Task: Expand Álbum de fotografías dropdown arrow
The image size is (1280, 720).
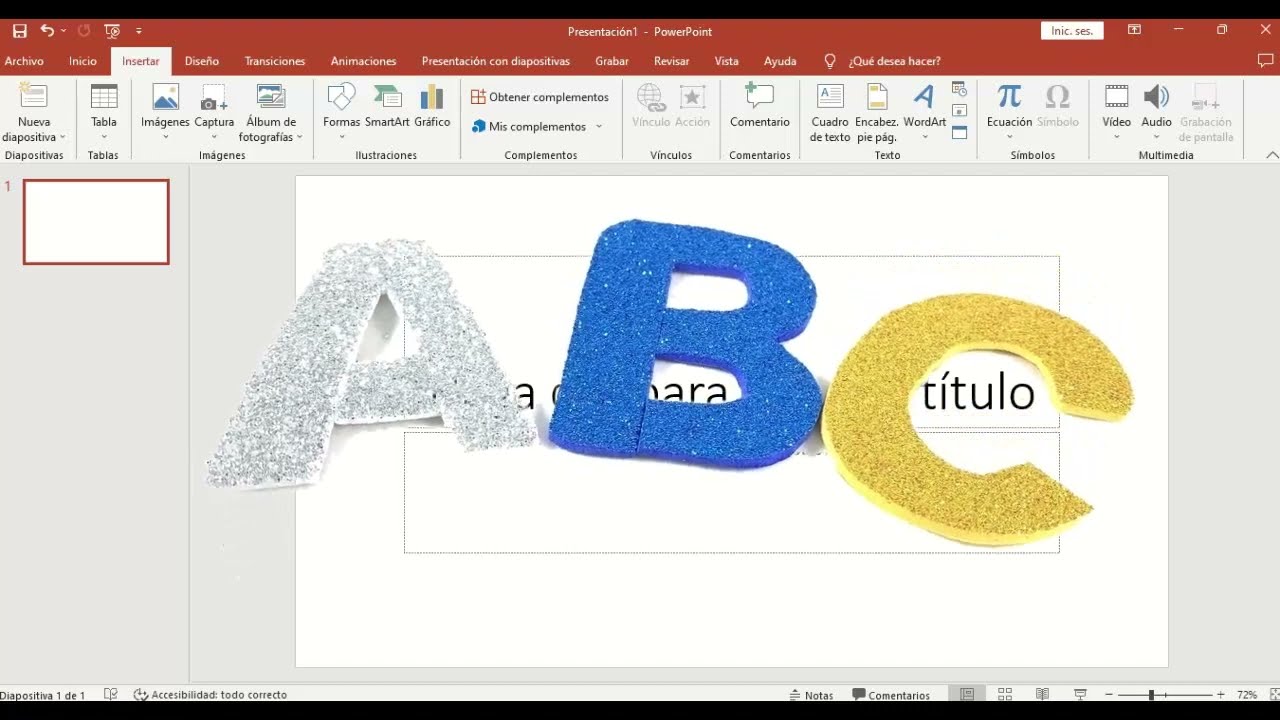Action: [299, 137]
